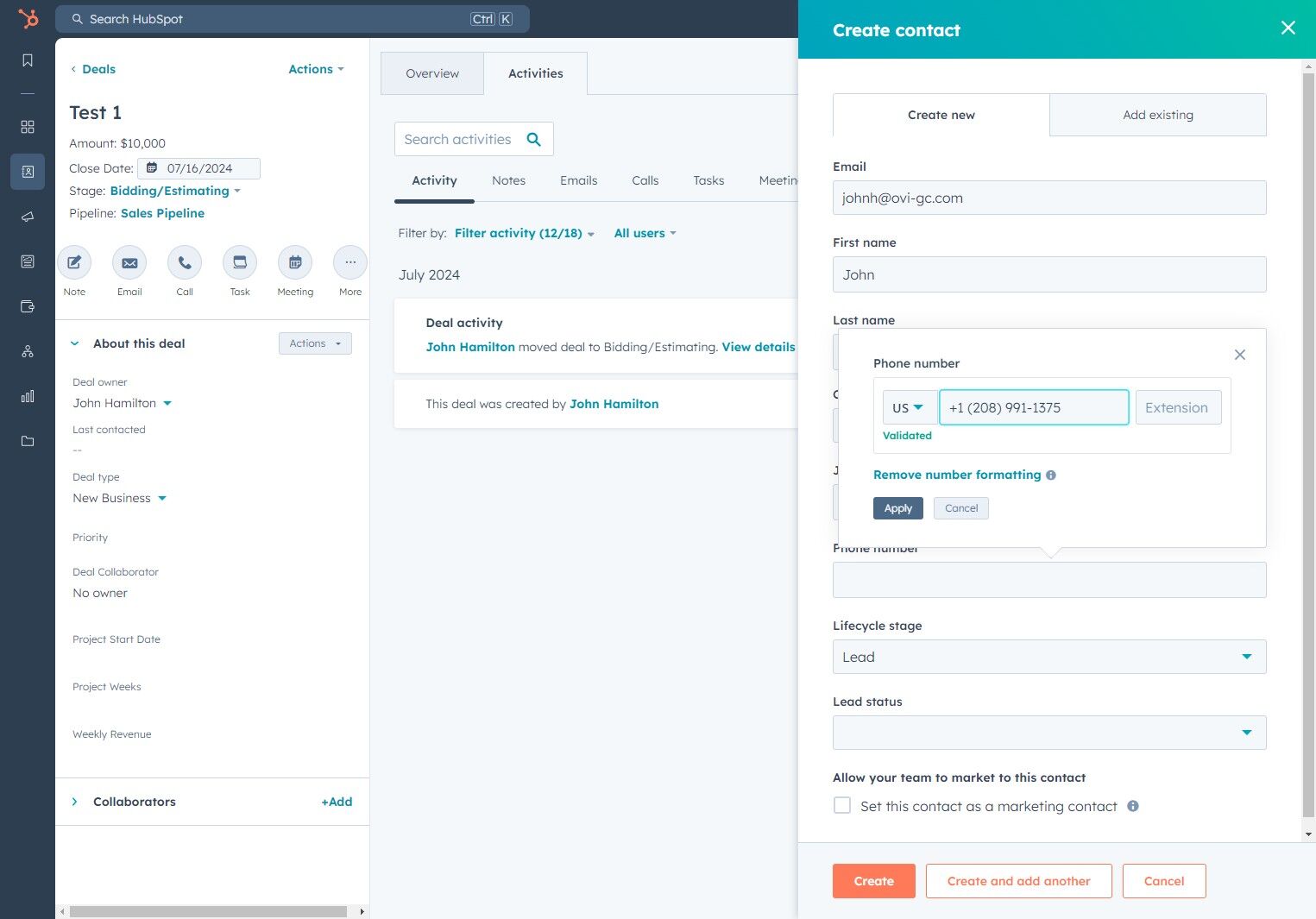Click View details in Deal activity

pyautogui.click(x=759, y=347)
